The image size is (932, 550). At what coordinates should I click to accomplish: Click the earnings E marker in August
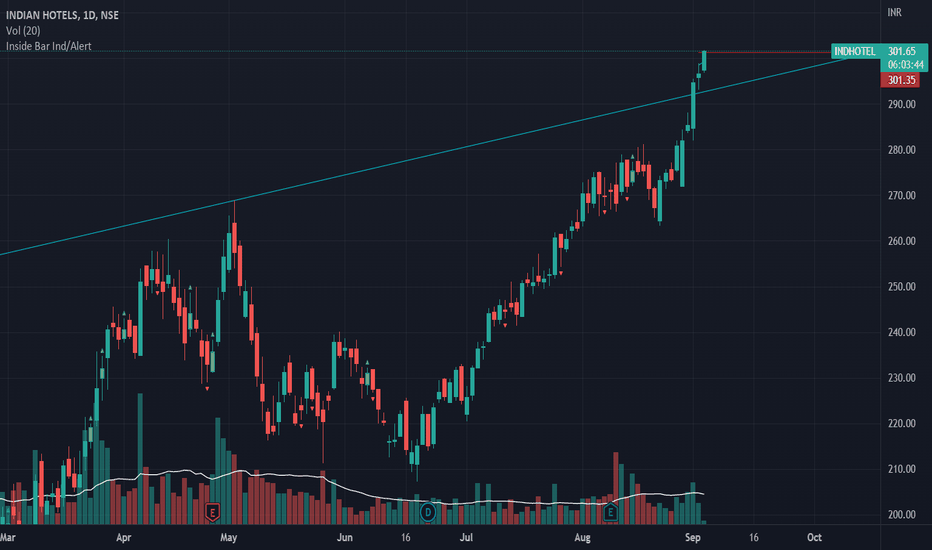pos(610,512)
